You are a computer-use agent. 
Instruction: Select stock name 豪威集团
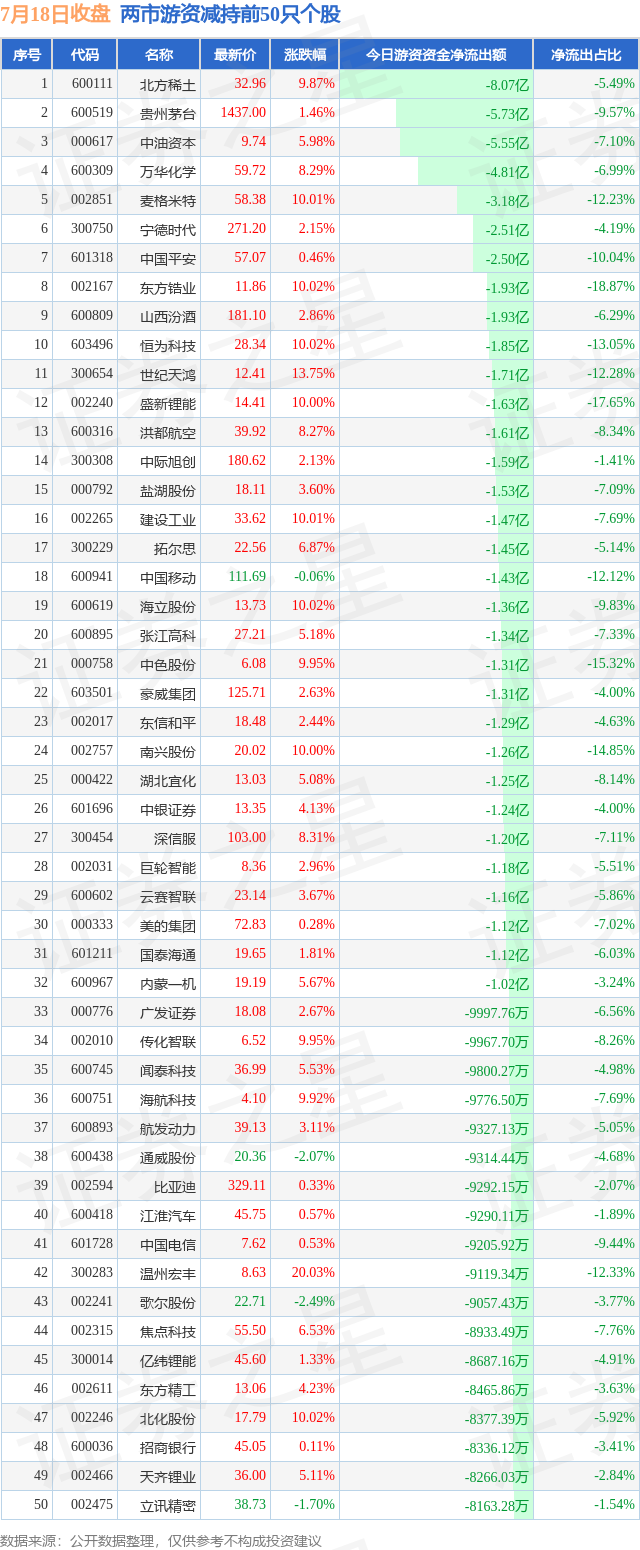pyautogui.click(x=168, y=693)
